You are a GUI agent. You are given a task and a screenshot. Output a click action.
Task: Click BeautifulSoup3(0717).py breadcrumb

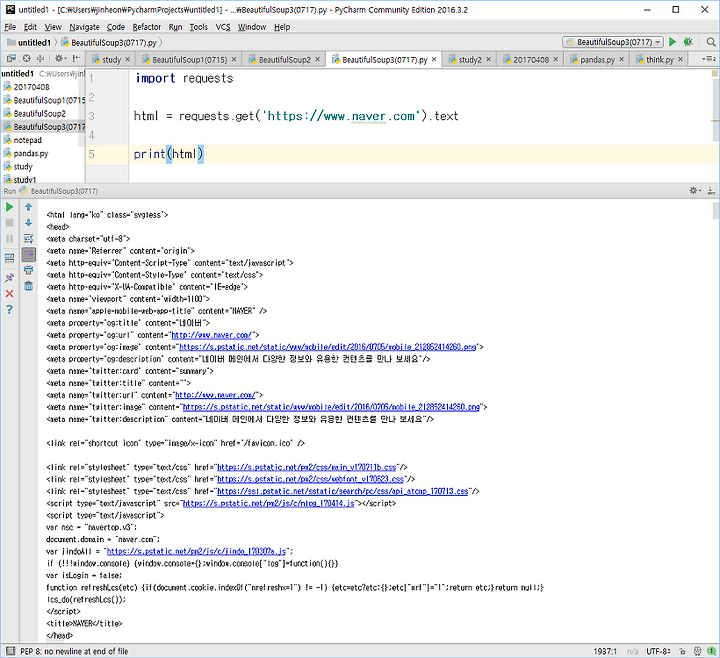(109, 43)
